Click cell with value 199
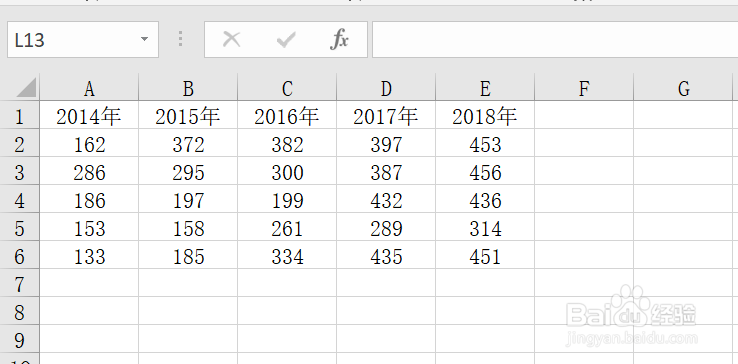 [x=287, y=199]
